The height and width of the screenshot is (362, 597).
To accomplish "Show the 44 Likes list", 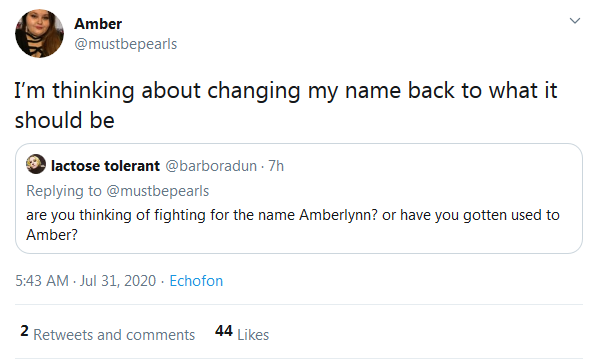I will (x=242, y=334).
